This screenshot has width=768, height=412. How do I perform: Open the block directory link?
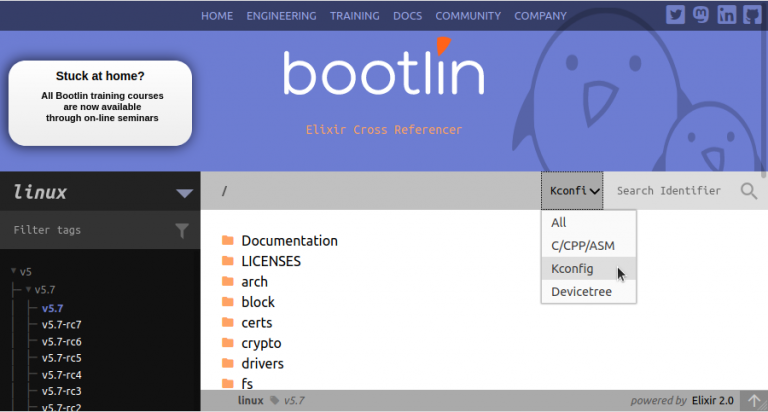point(258,302)
